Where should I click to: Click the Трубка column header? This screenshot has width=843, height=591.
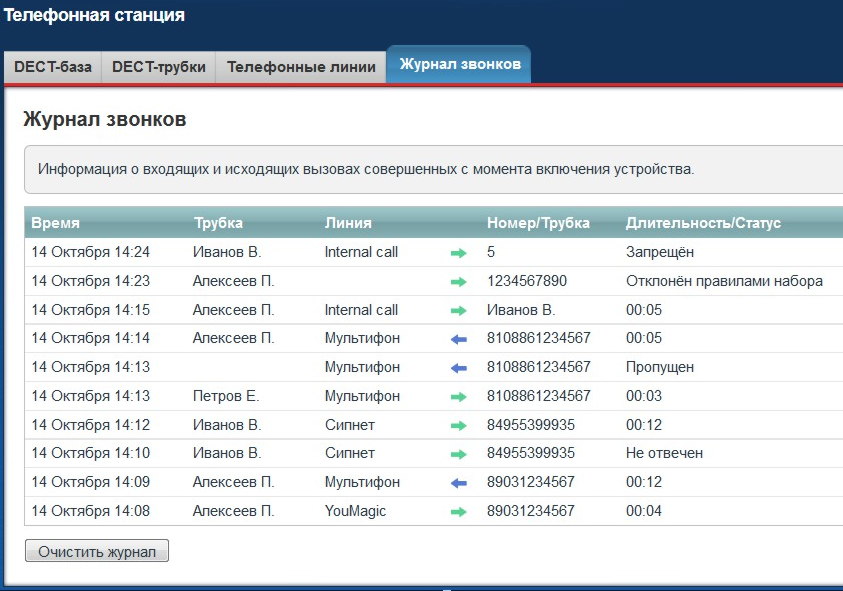click(218, 223)
